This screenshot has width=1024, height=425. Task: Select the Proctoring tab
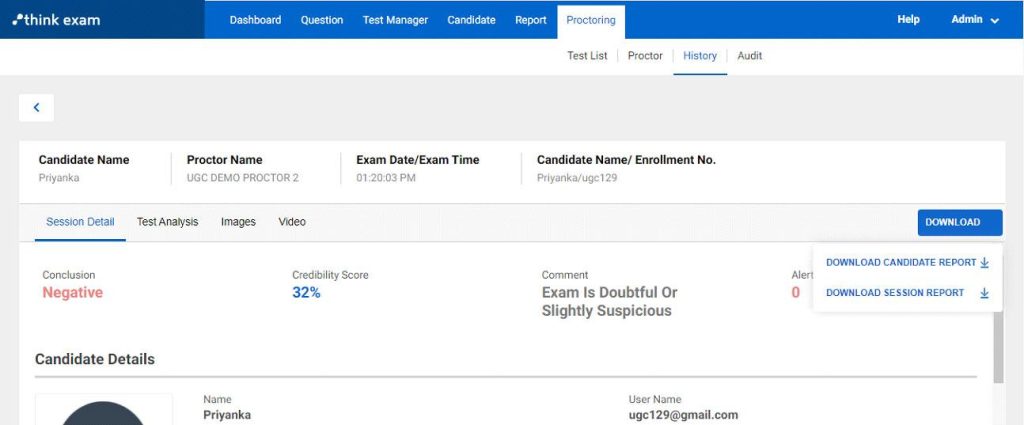(x=591, y=20)
